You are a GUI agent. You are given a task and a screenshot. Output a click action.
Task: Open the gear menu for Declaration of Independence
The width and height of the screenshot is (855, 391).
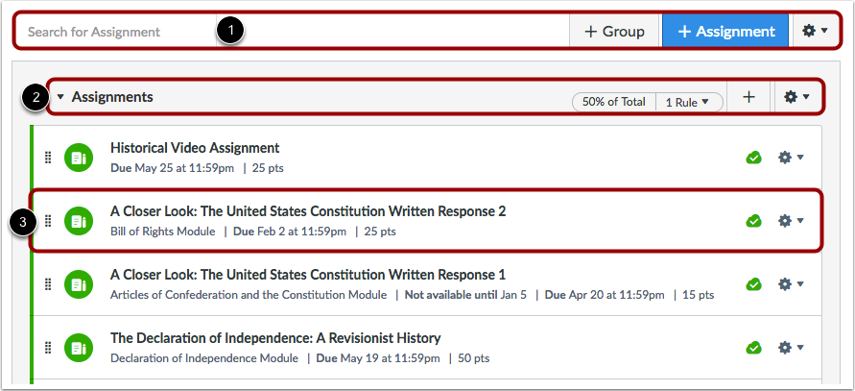pos(791,347)
